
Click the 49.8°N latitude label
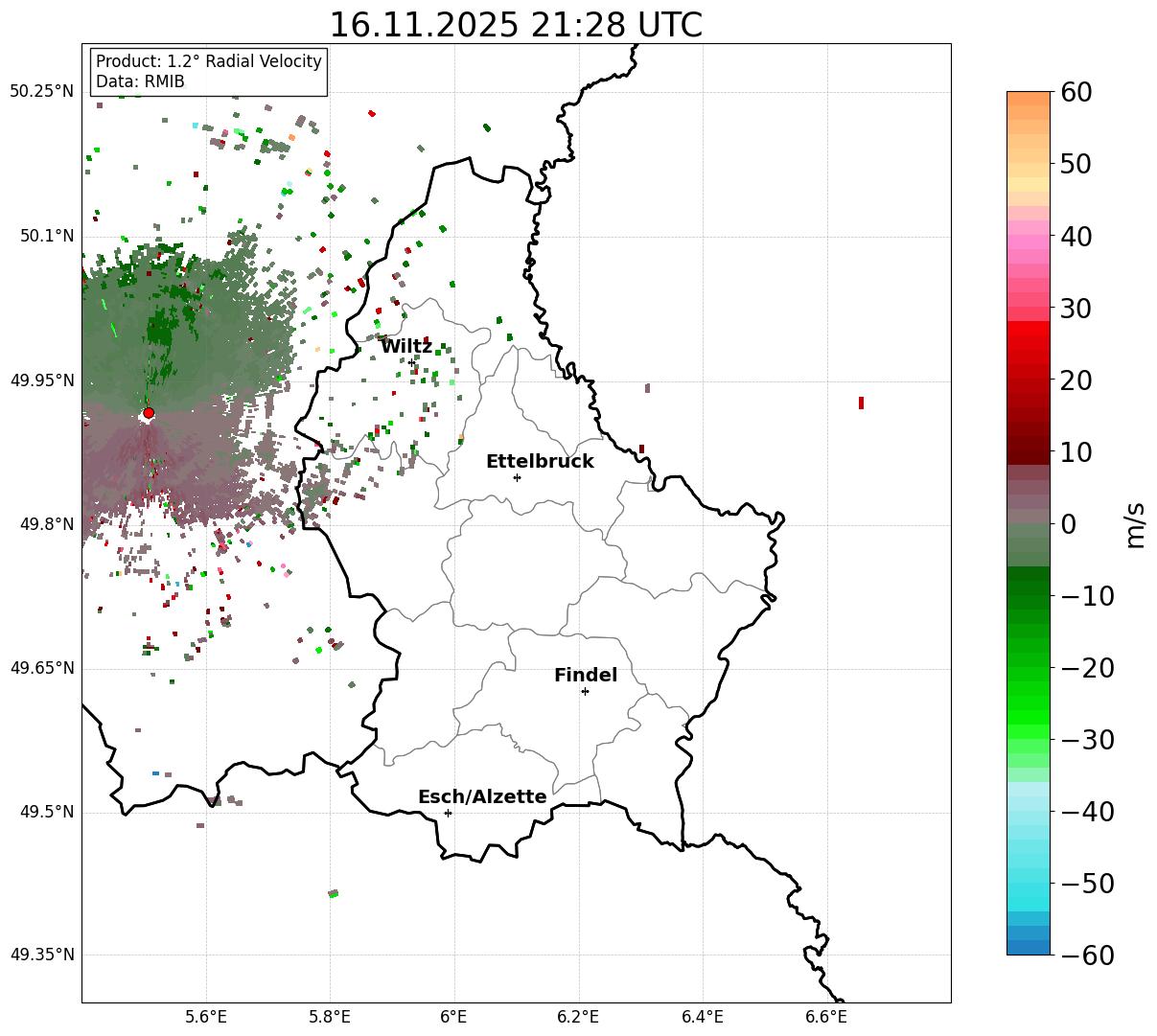[46, 524]
